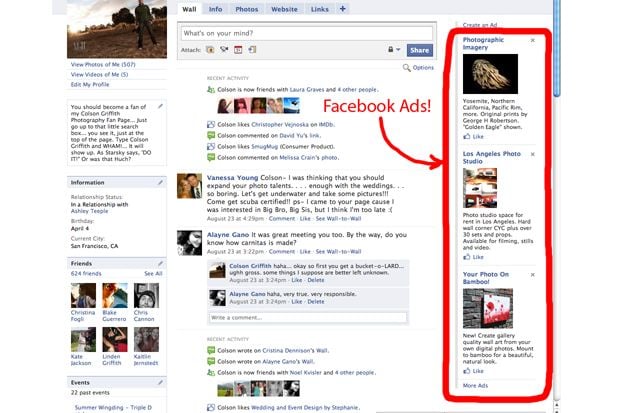Image resolution: width=620 pixels, height=413 pixels.
Task: Click the Write a comment field
Action: point(308,318)
